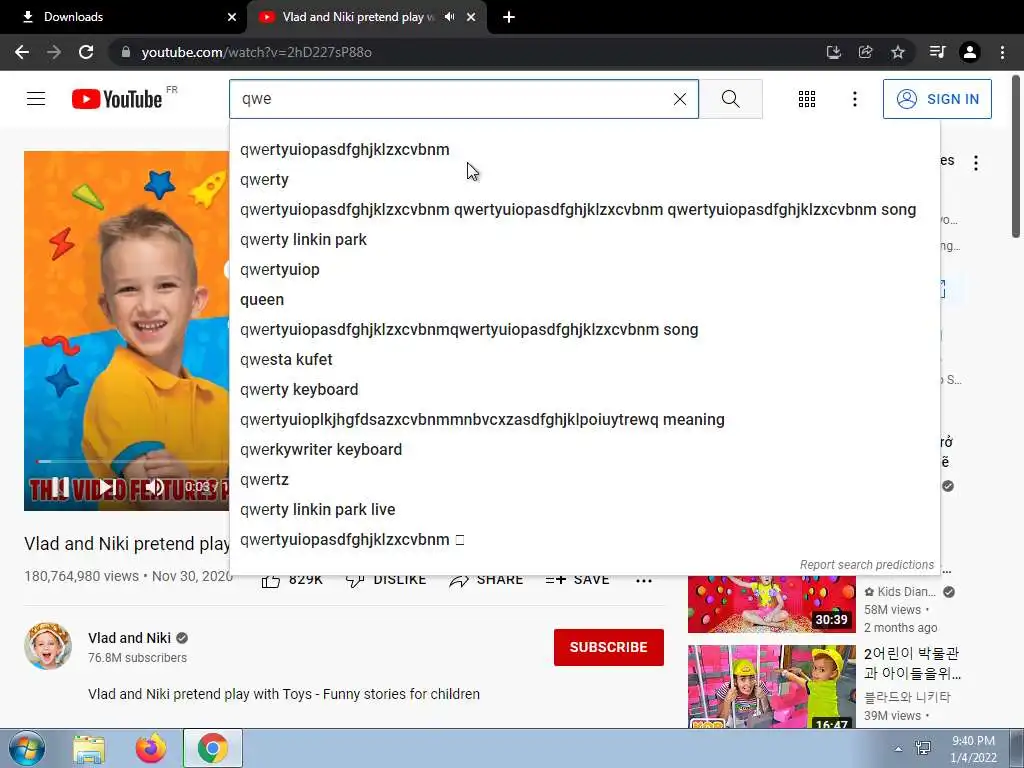
Task: Select suggestion 'qwertyuiopasdfghjklzxcvbnm' at the top
Action: tap(584, 150)
